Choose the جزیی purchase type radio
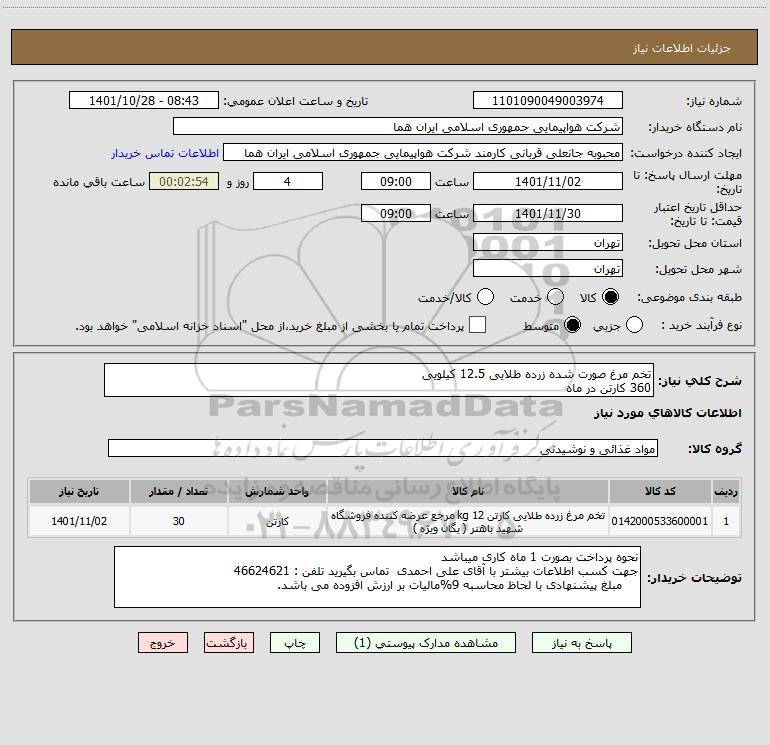The image size is (770, 745). tap(634, 325)
